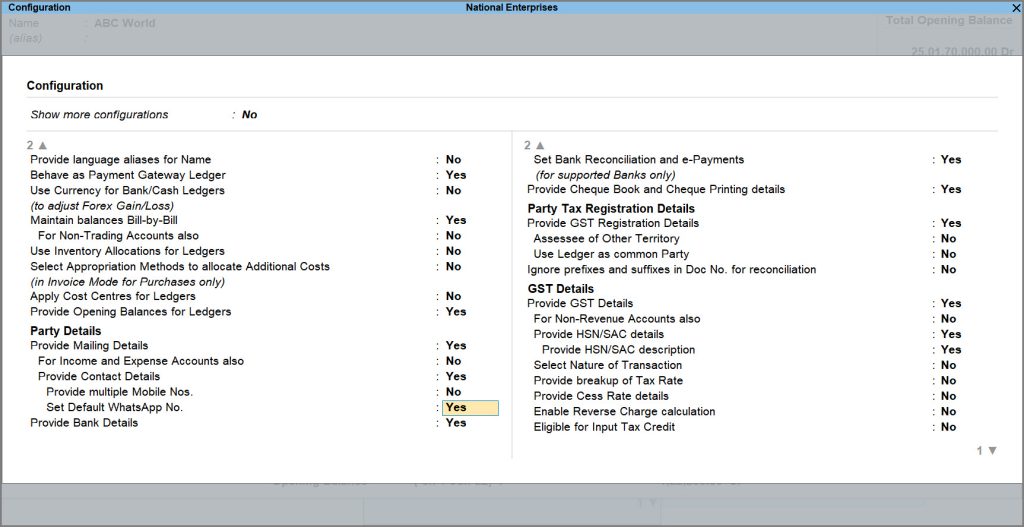Screen dimensions: 1024x527
Task: Click the 'GST Details' section heading
Action: (x=561, y=289)
